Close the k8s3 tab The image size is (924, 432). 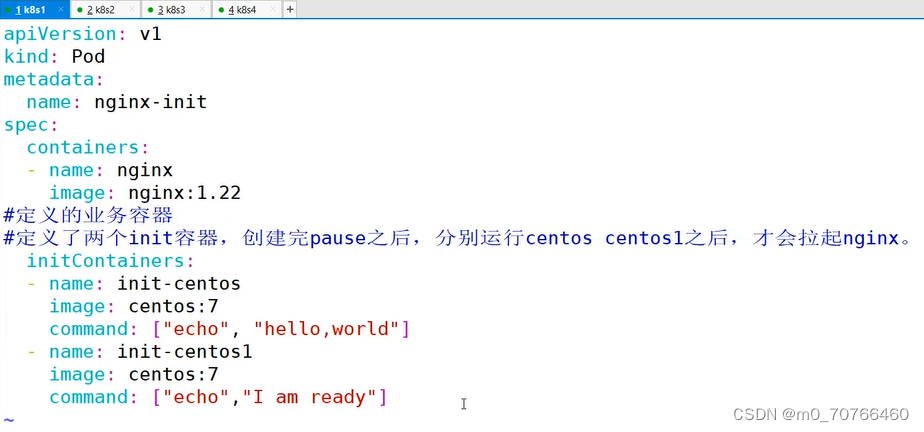[x=202, y=9]
